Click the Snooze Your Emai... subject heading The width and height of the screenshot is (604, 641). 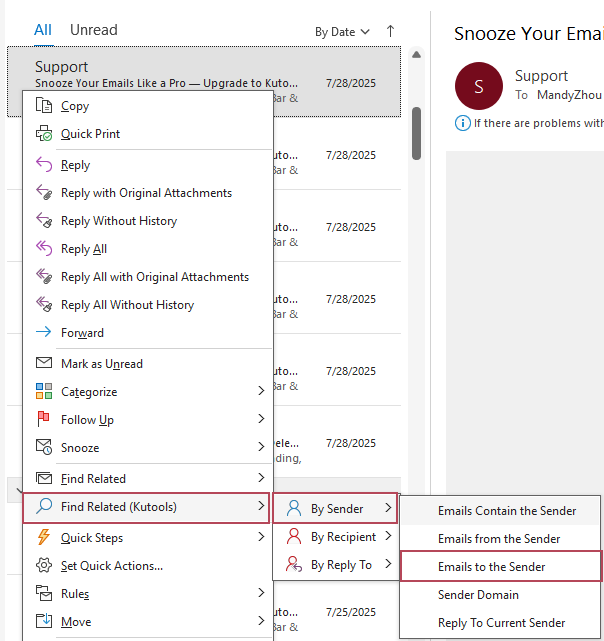click(x=528, y=34)
